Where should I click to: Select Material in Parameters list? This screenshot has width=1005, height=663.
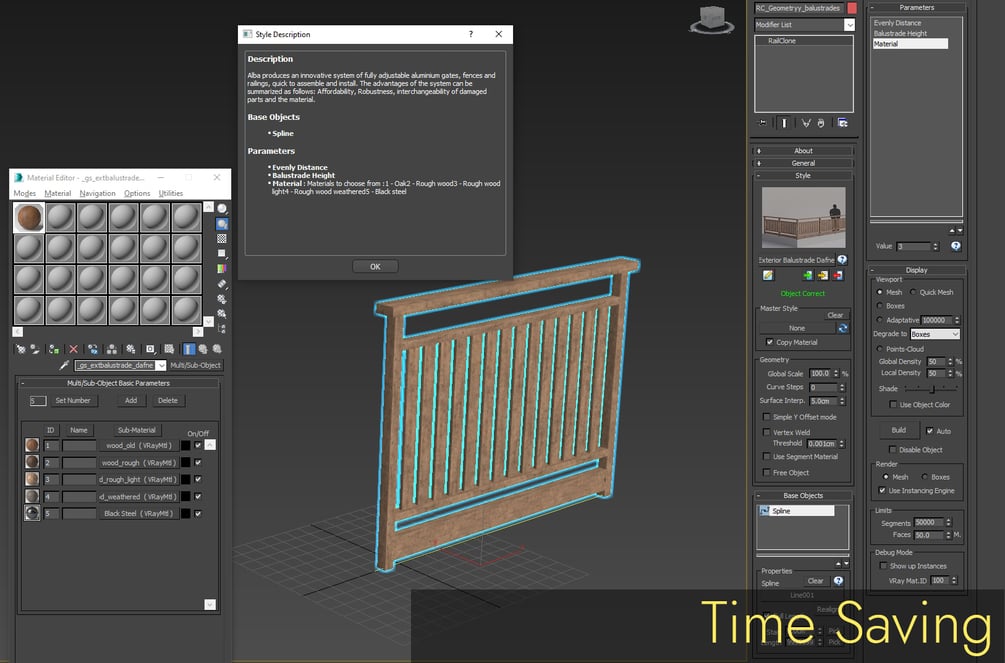[x=910, y=44]
